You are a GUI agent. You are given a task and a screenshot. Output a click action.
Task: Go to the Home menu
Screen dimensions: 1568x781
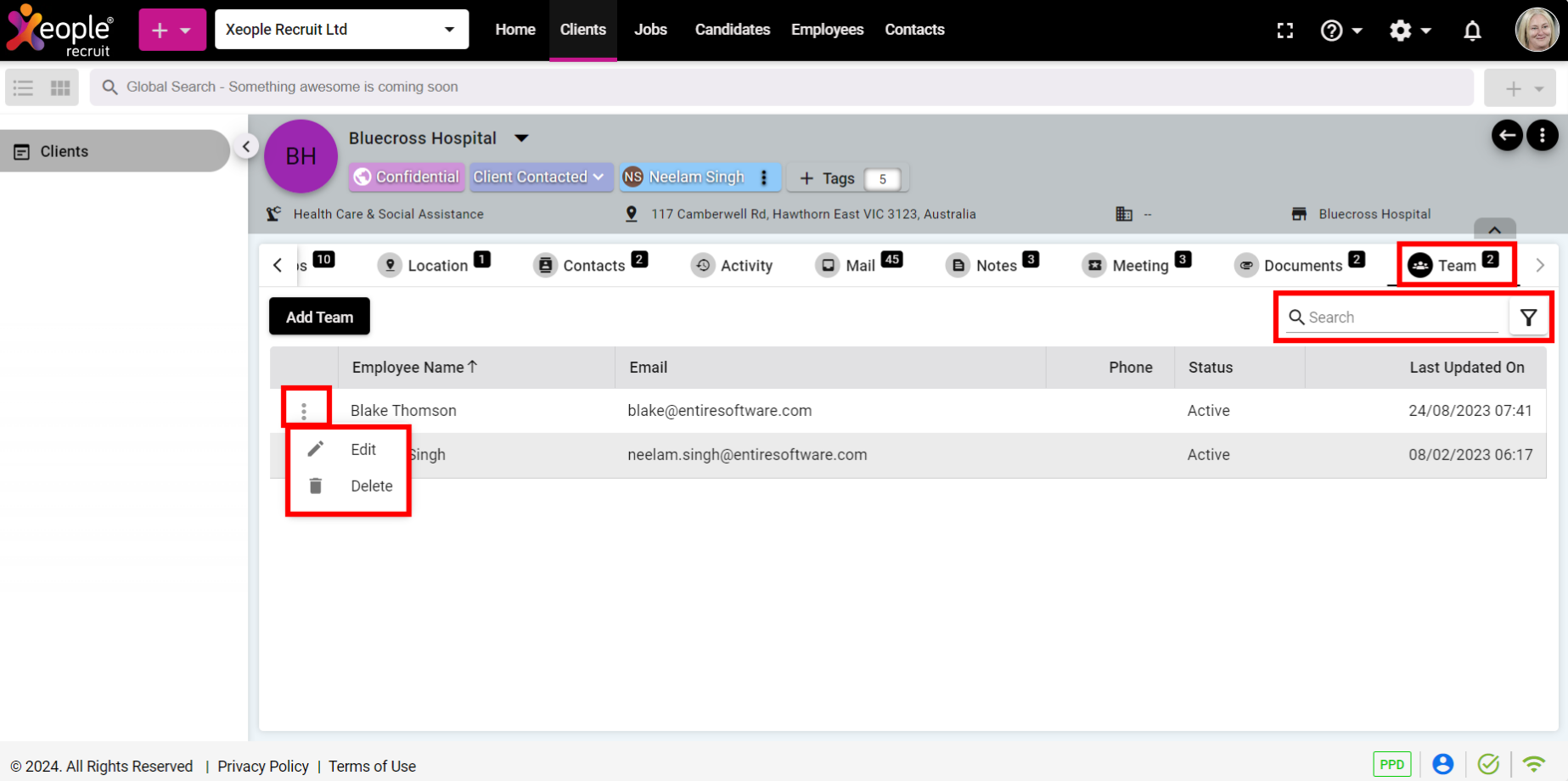515,30
